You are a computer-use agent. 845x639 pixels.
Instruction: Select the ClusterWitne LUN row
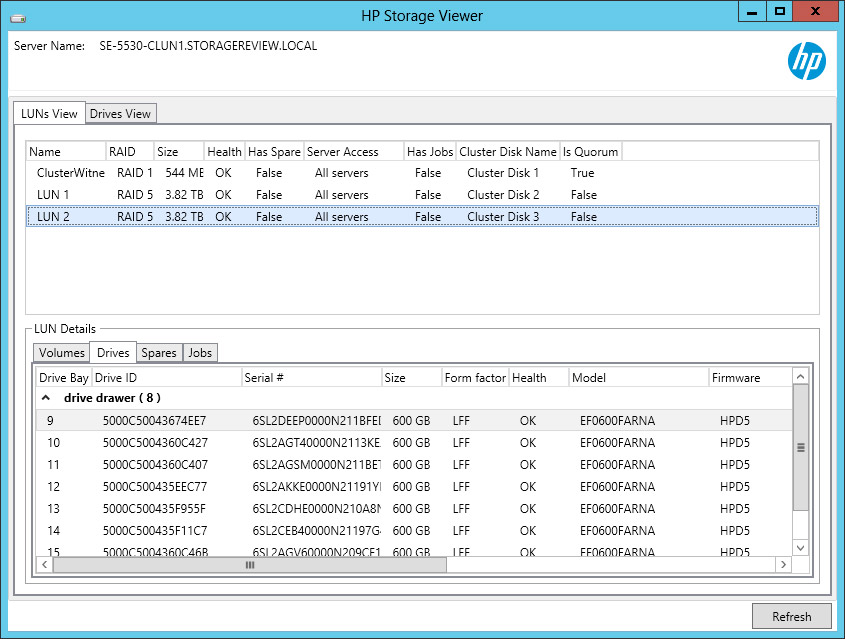(x=422, y=173)
